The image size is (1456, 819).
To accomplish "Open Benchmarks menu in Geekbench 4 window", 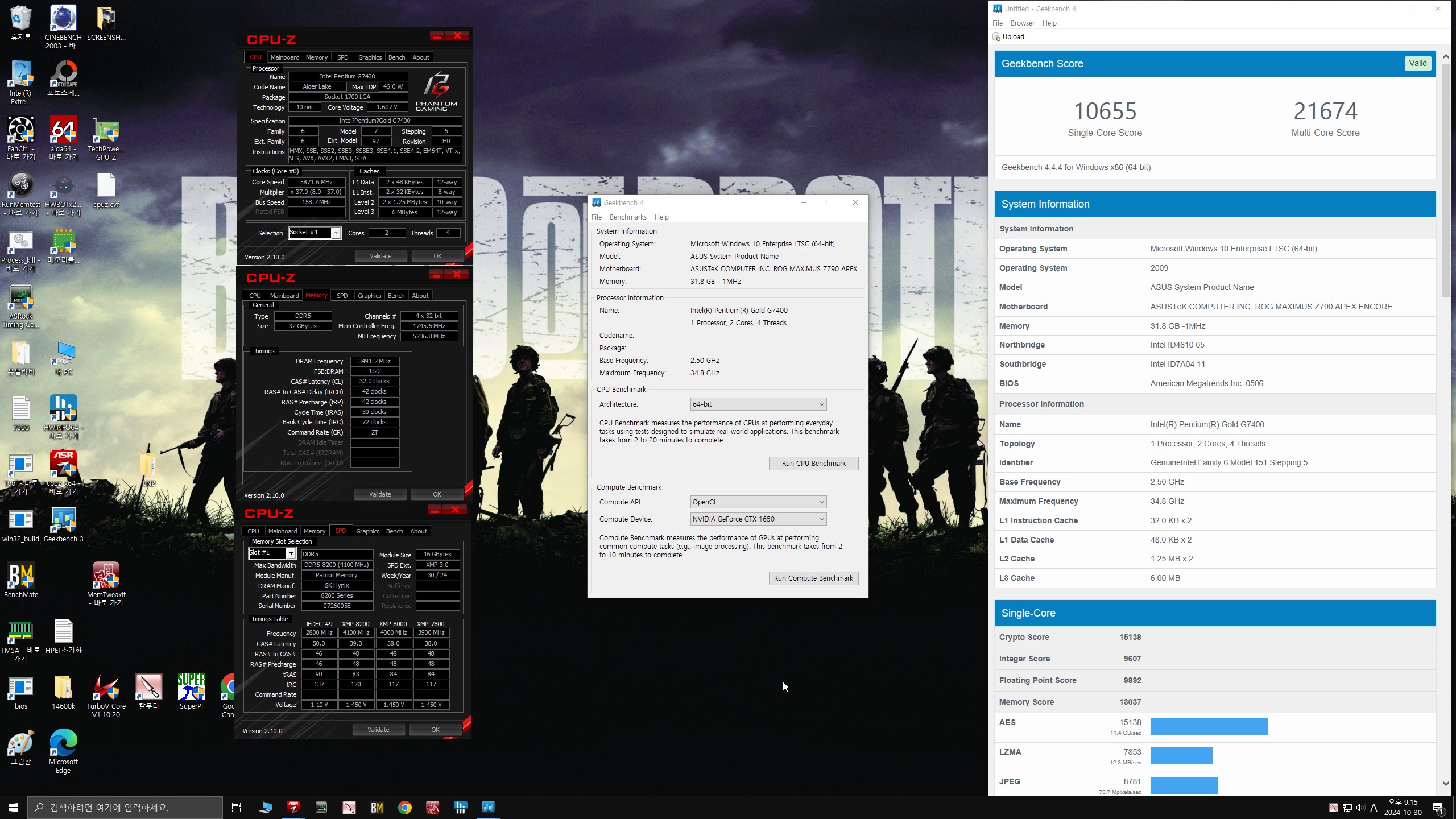I will 628,217.
